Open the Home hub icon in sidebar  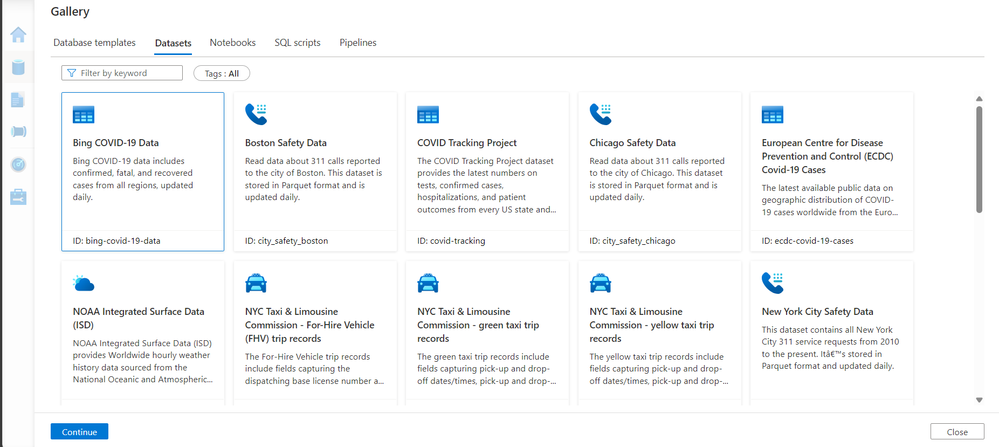click(18, 34)
